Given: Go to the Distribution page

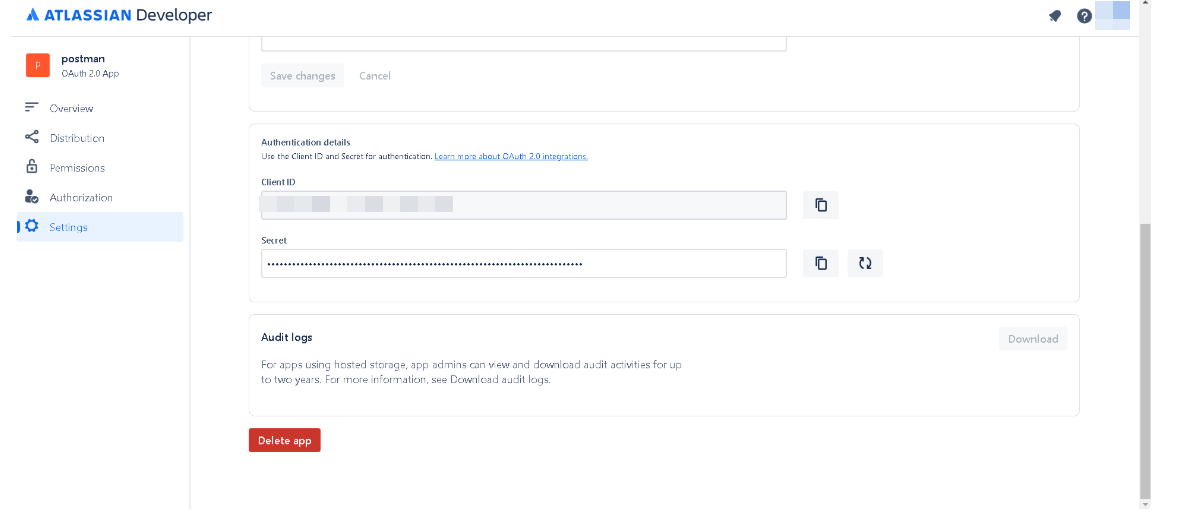Looking at the screenshot, I should click(x=77, y=138).
